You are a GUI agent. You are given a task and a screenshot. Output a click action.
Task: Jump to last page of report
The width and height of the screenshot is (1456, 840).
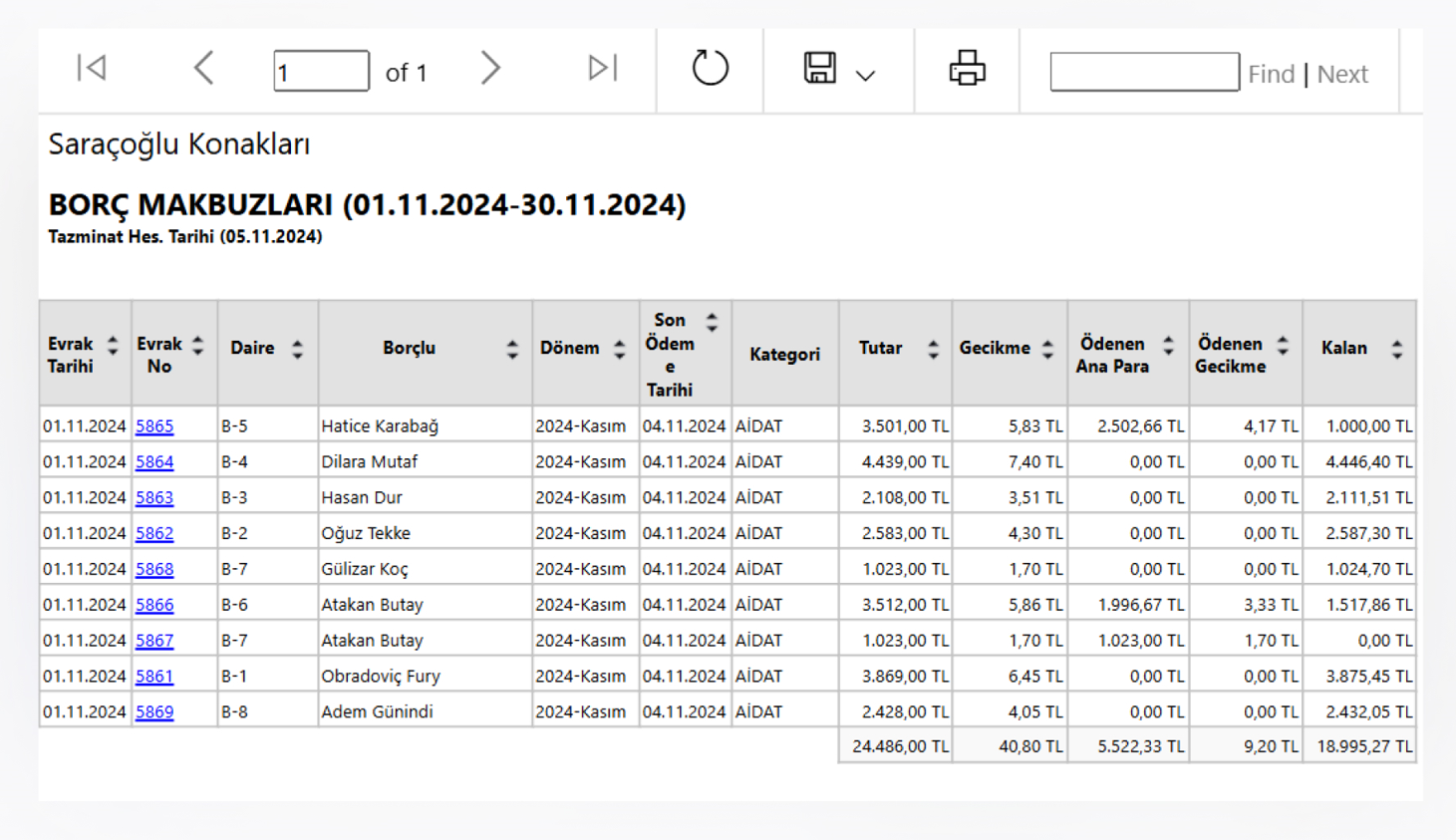point(603,68)
